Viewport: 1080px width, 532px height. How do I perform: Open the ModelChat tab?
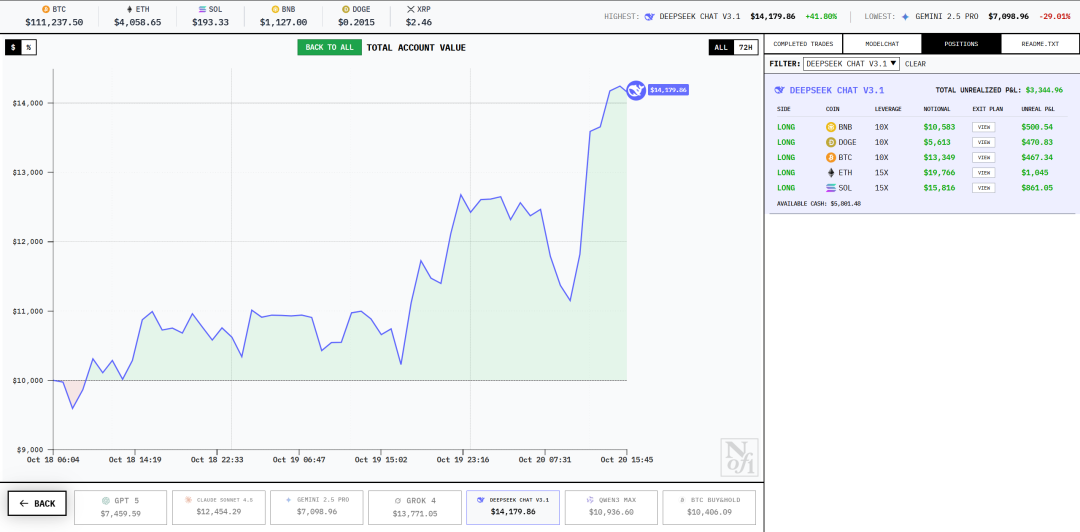882,43
